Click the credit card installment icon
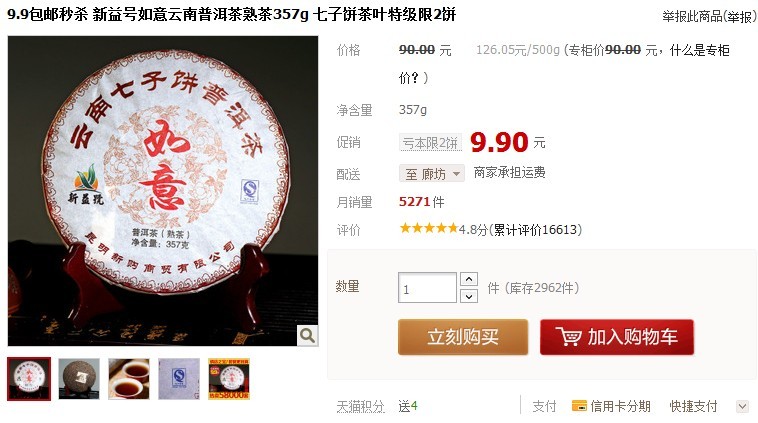Image resolution: width=758 pixels, height=423 pixels. click(x=579, y=406)
